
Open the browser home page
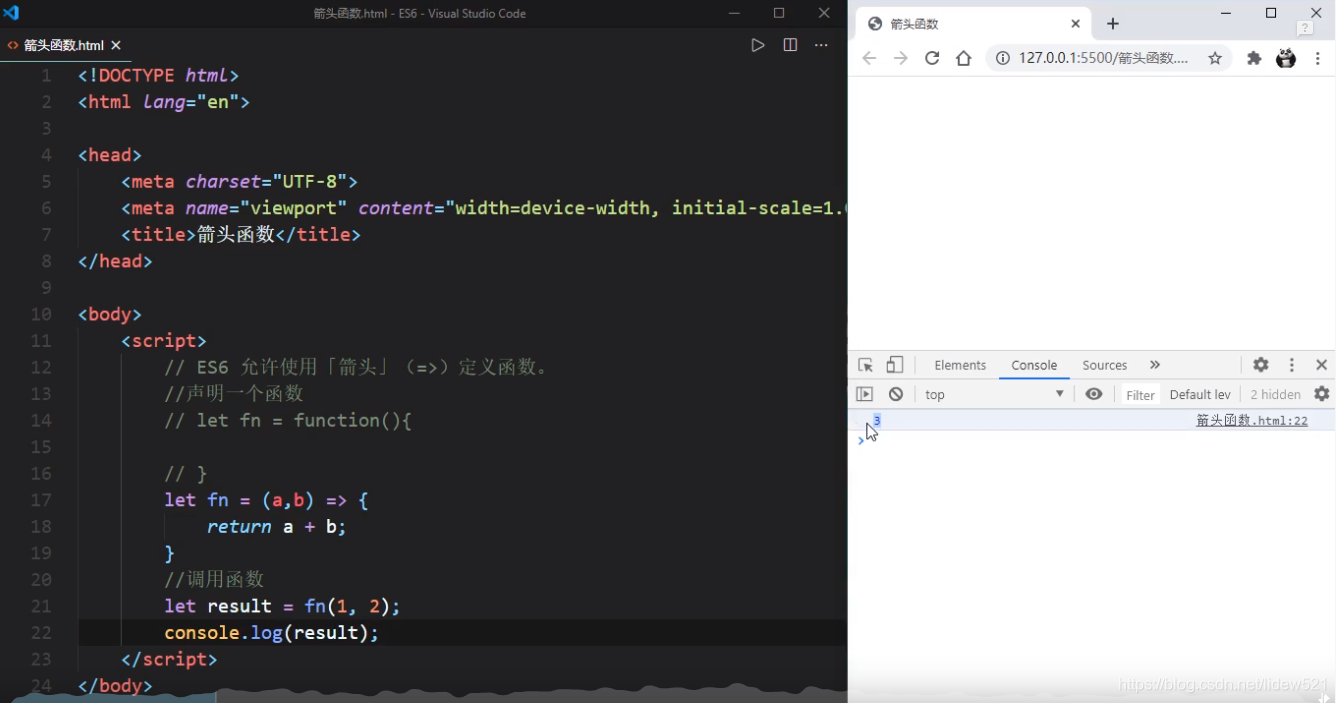coord(964,58)
